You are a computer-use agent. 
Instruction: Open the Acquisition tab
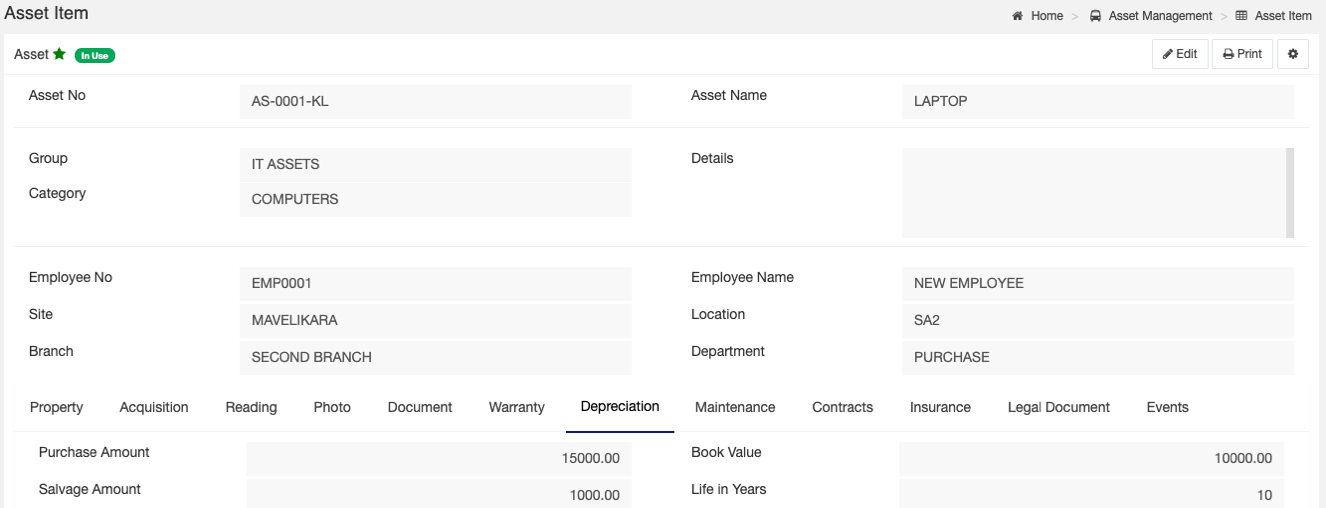pyautogui.click(x=154, y=407)
